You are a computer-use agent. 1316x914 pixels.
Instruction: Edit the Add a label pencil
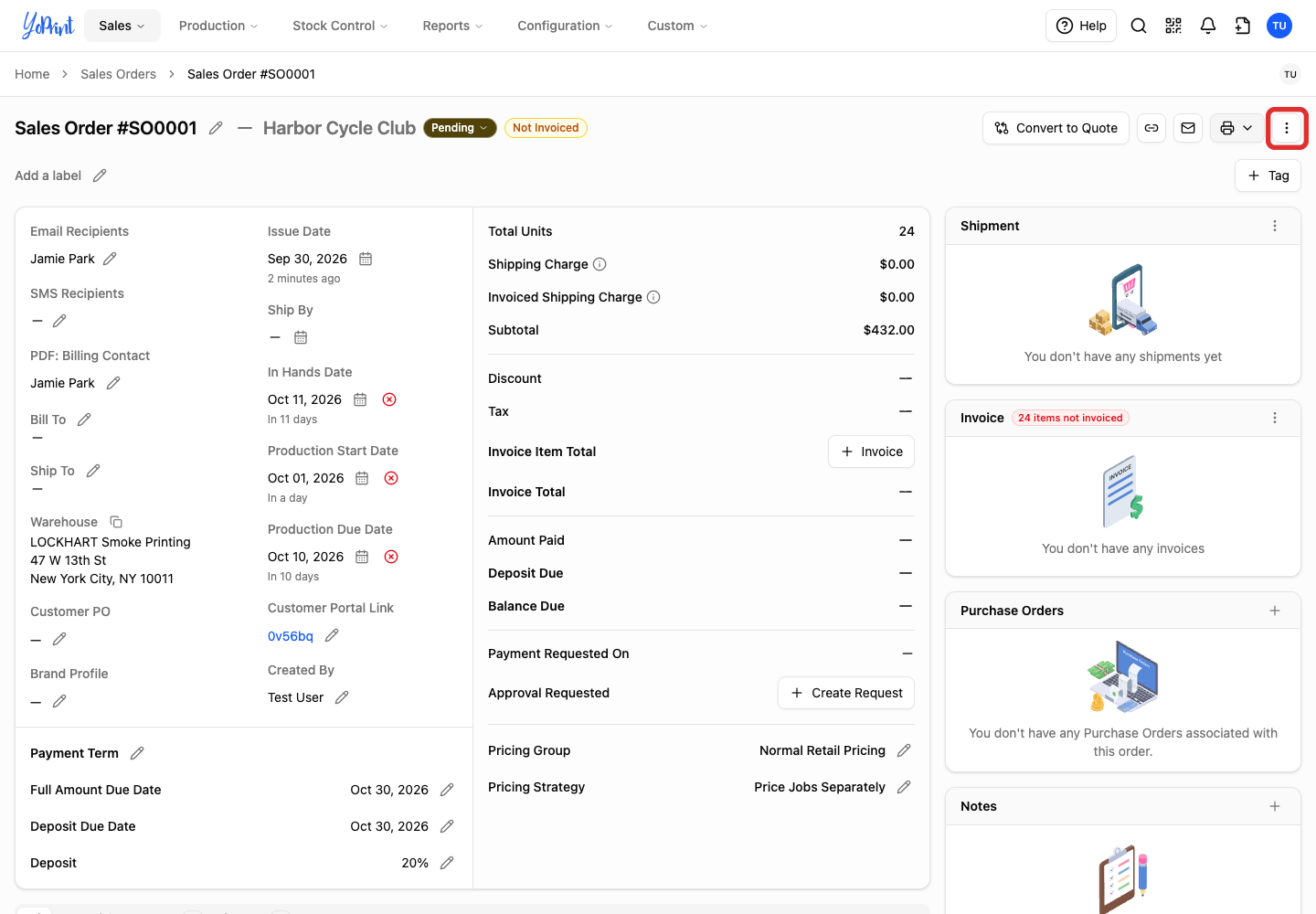[100, 175]
